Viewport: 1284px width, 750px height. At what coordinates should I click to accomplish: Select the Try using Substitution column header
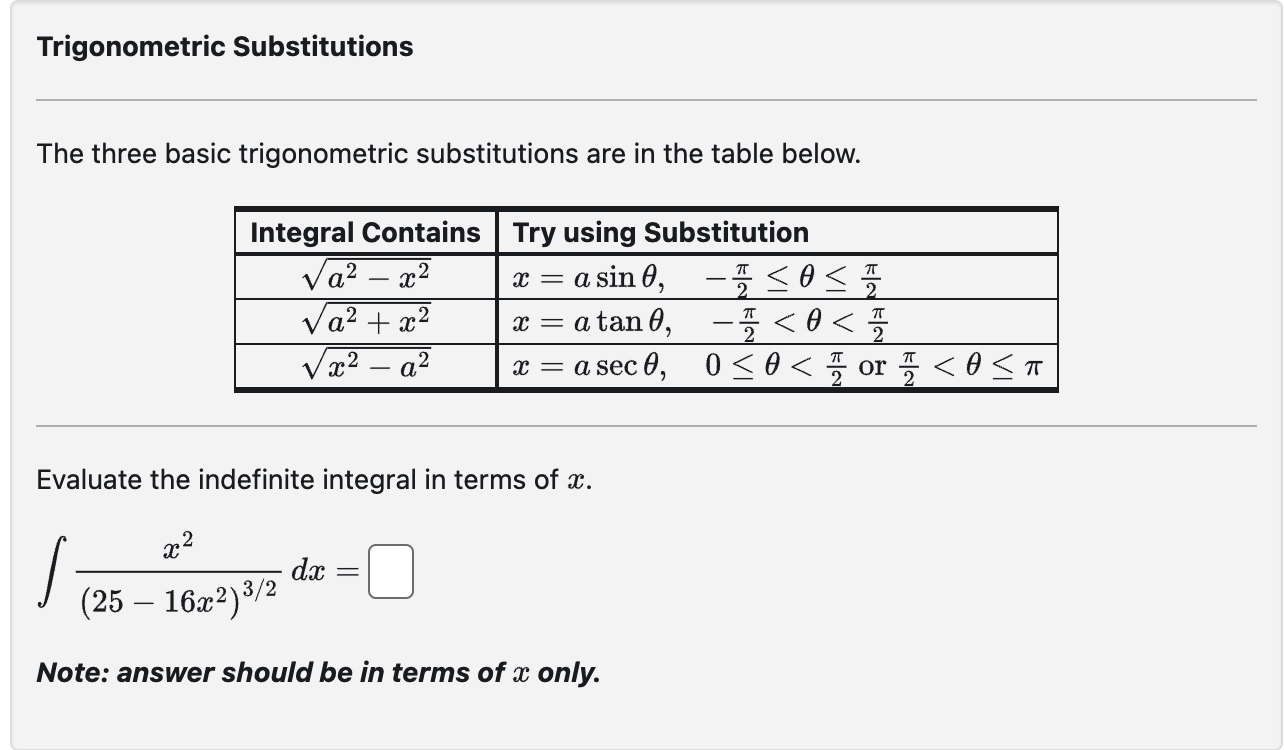[x=658, y=232]
